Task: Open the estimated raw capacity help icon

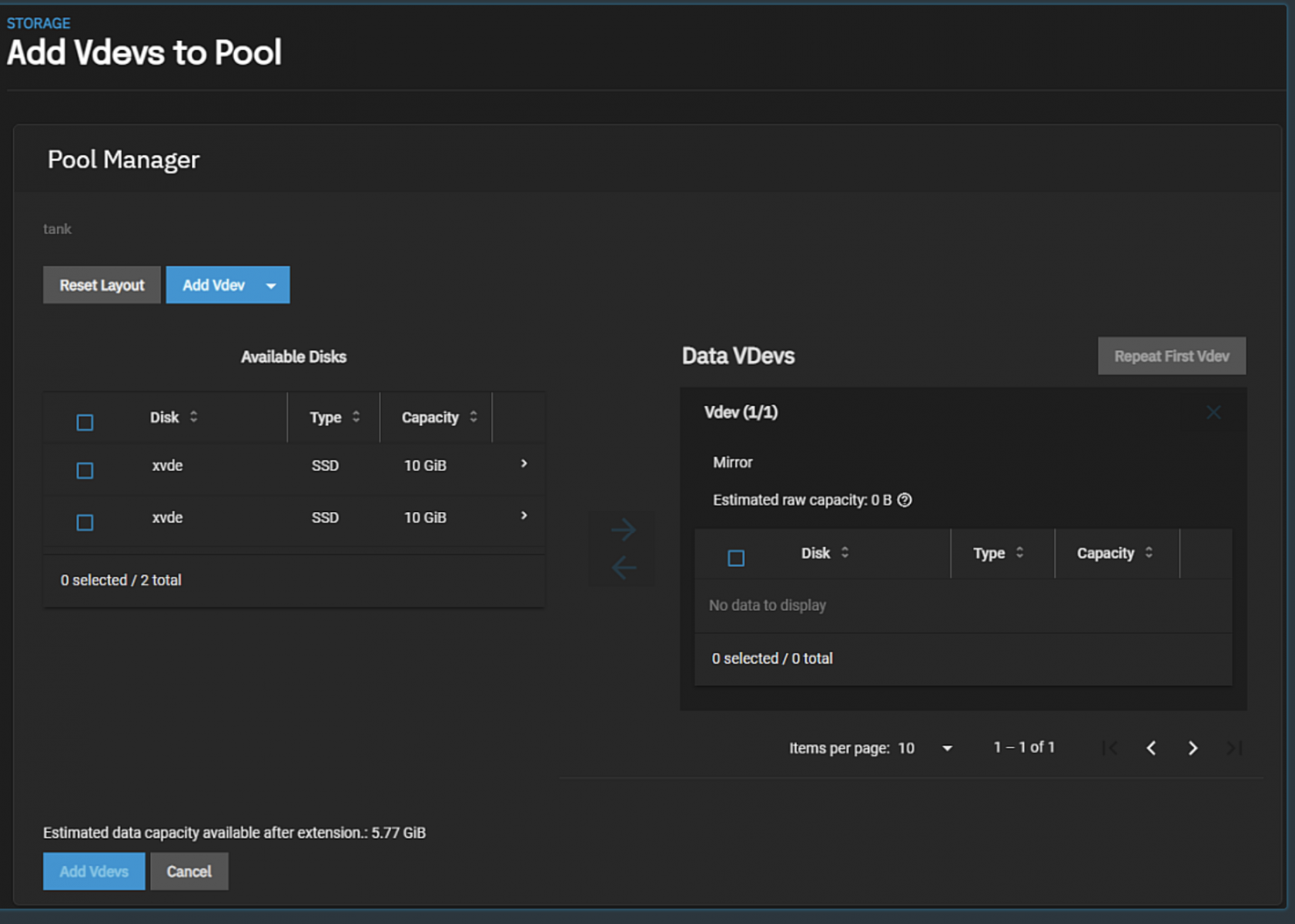Action: pyautogui.click(x=905, y=500)
